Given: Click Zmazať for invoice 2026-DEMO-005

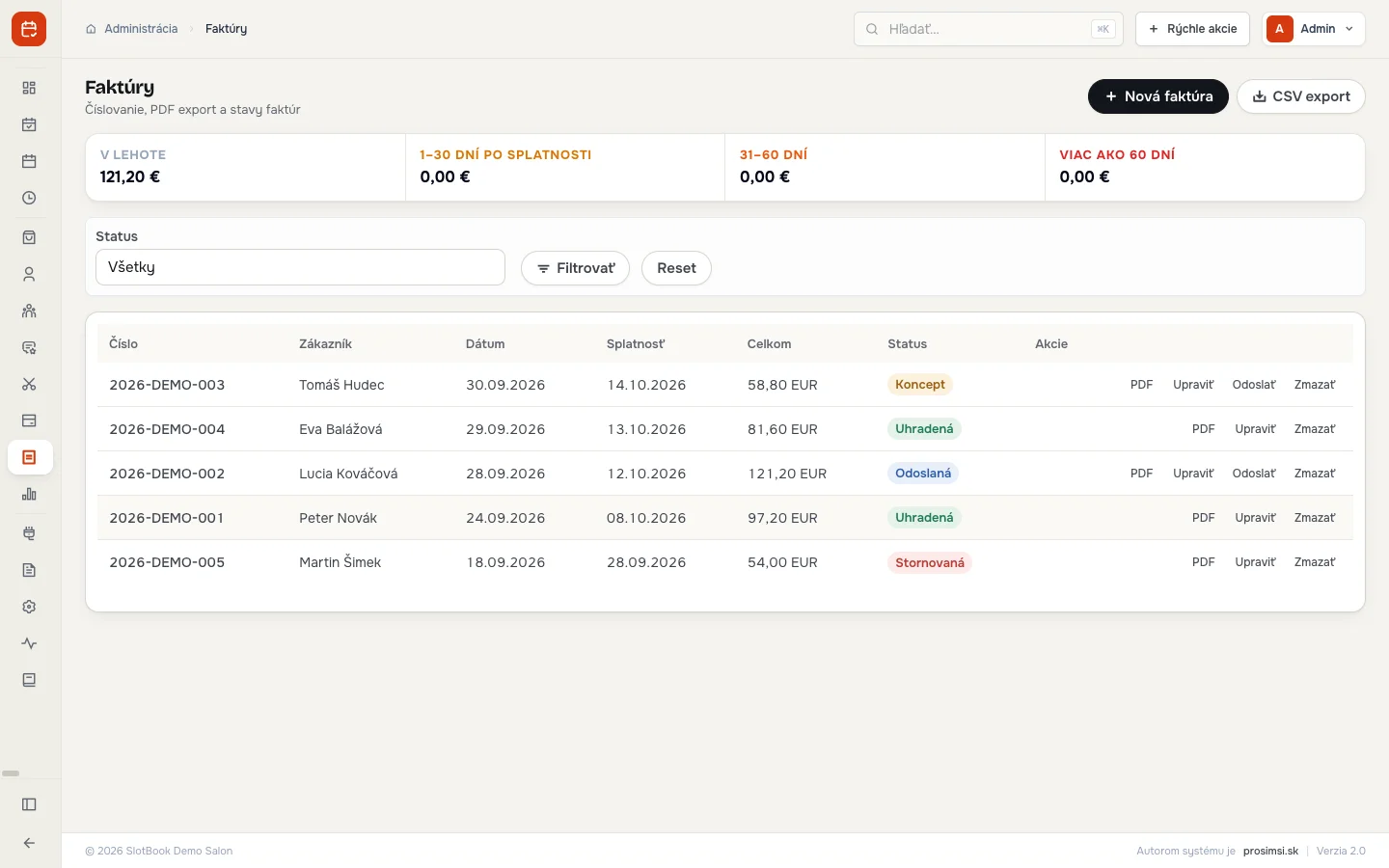Looking at the screenshot, I should [x=1315, y=562].
